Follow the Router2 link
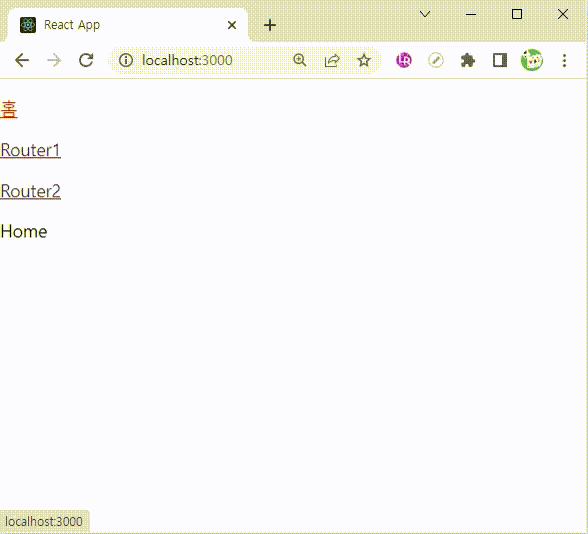The height and width of the screenshot is (534, 588). pos(30,191)
